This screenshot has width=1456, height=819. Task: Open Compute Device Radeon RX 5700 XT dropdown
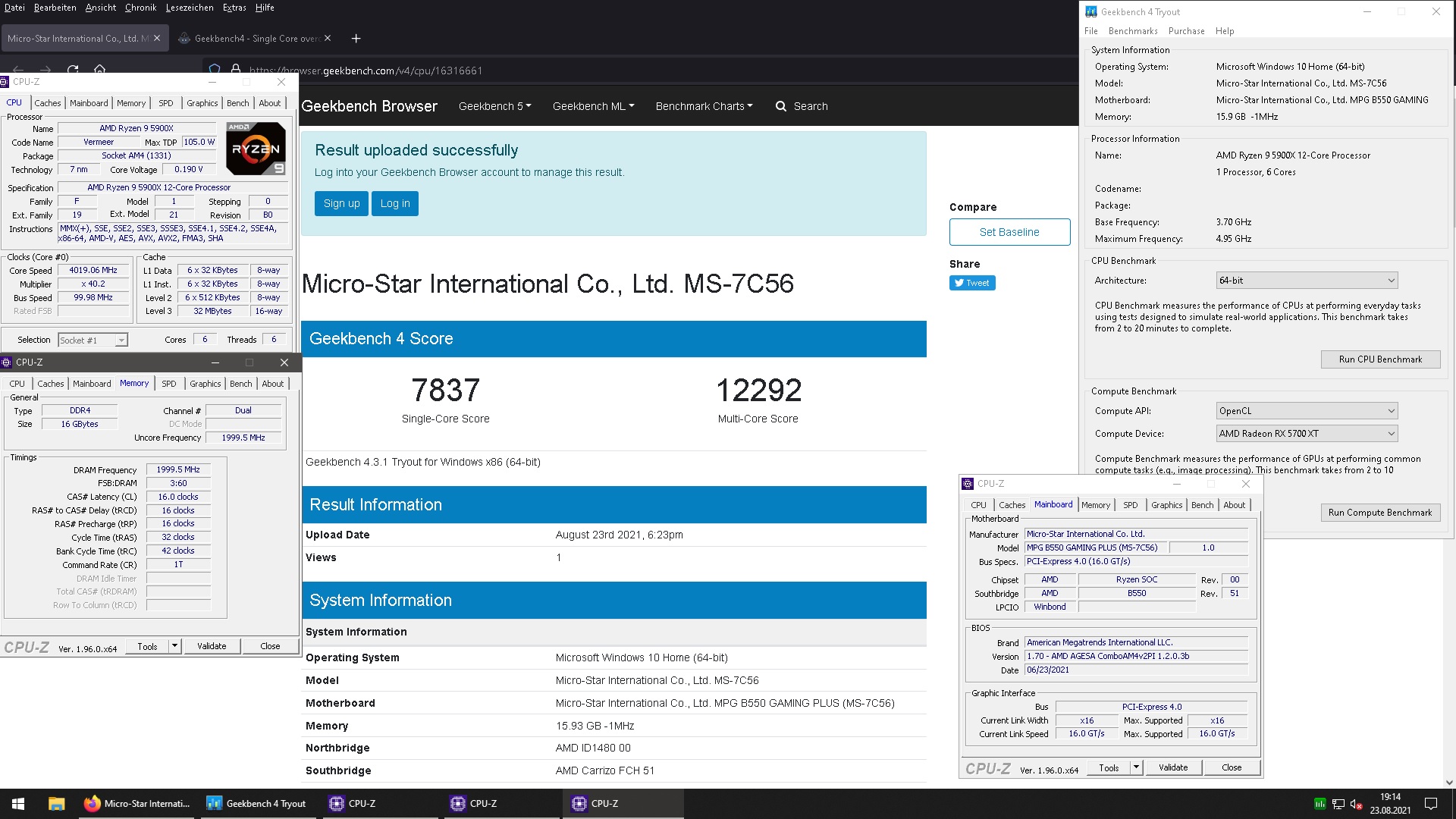tap(1307, 434)
